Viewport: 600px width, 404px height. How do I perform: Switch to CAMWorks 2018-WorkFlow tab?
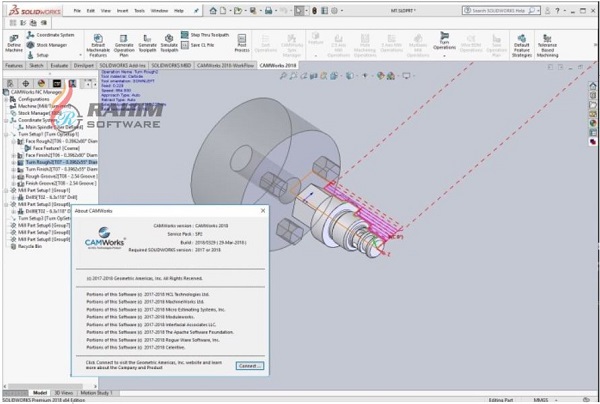[225, 65]
